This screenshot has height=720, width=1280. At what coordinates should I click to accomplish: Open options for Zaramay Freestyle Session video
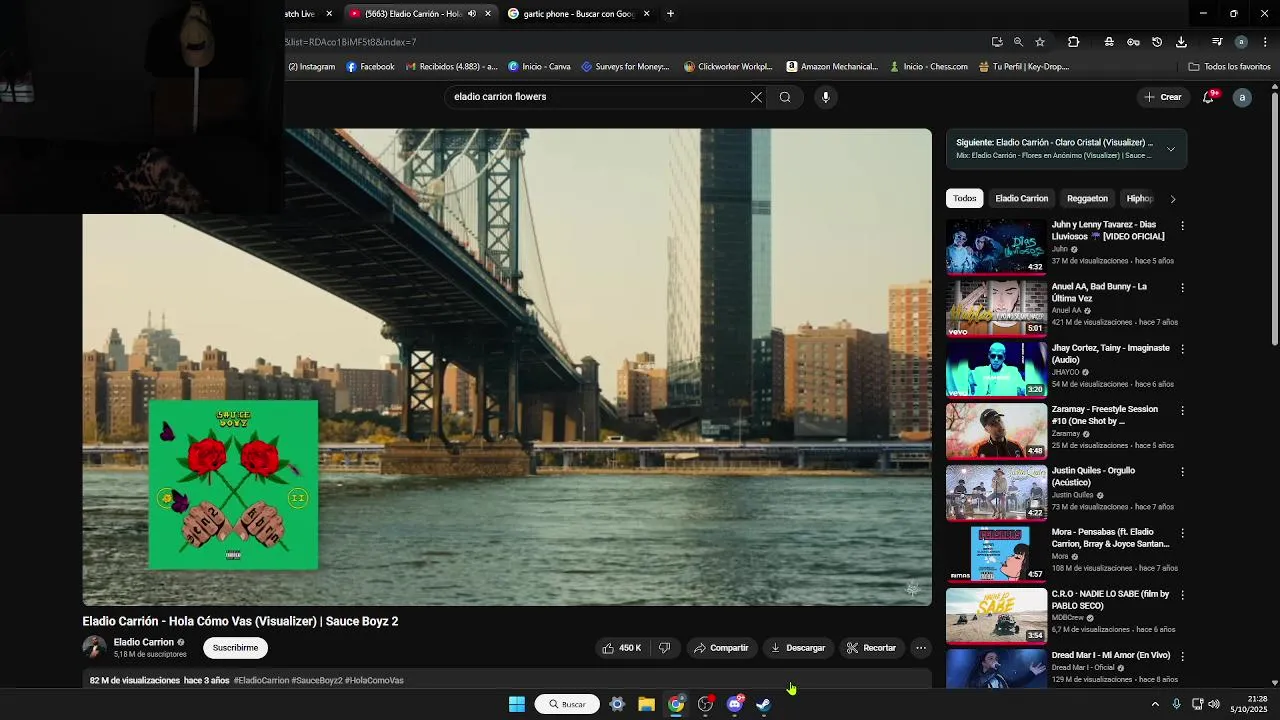1182,411
